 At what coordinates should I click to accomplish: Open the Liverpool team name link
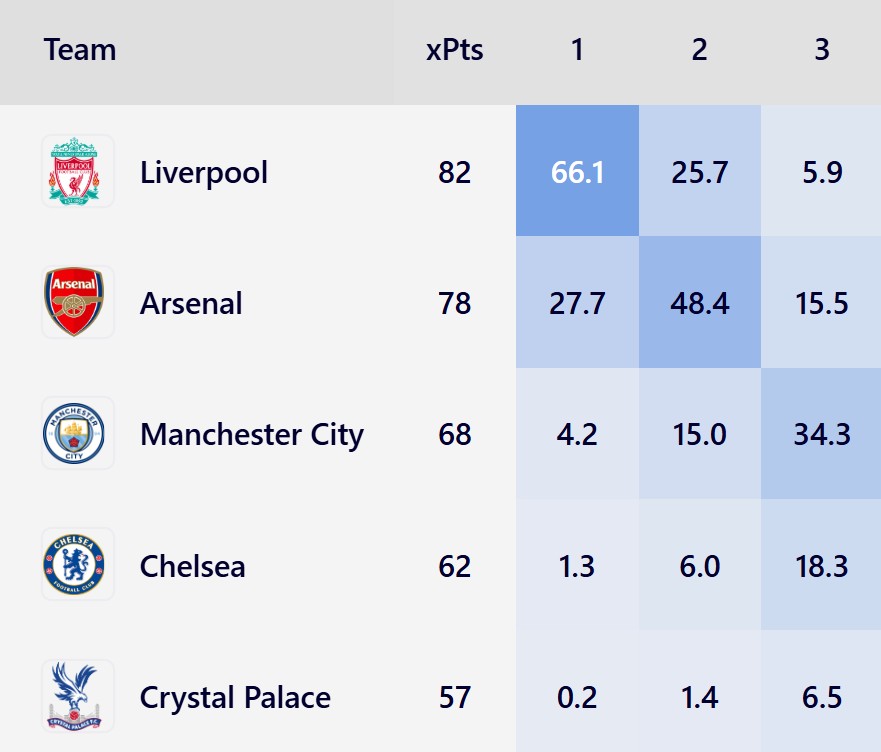coord(204,172)
